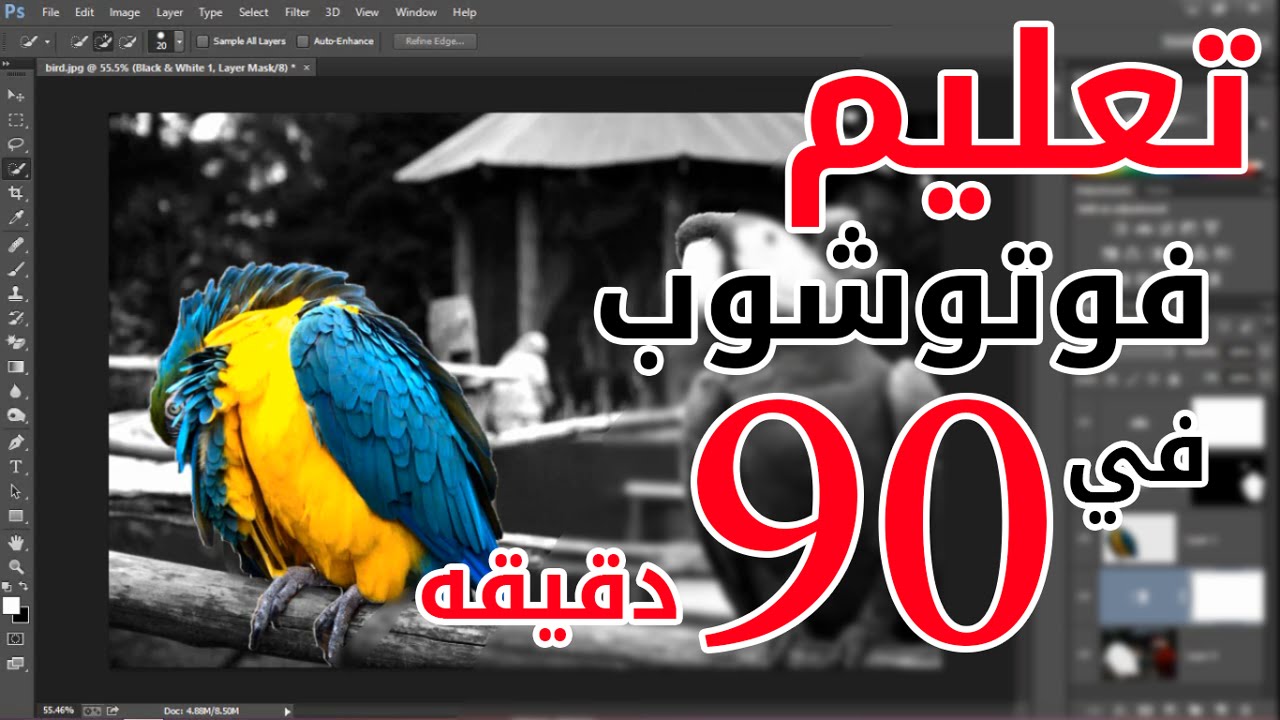The image size is (1280, 720).
Task: Select the Hand tool
Action: tap(16, 543)
